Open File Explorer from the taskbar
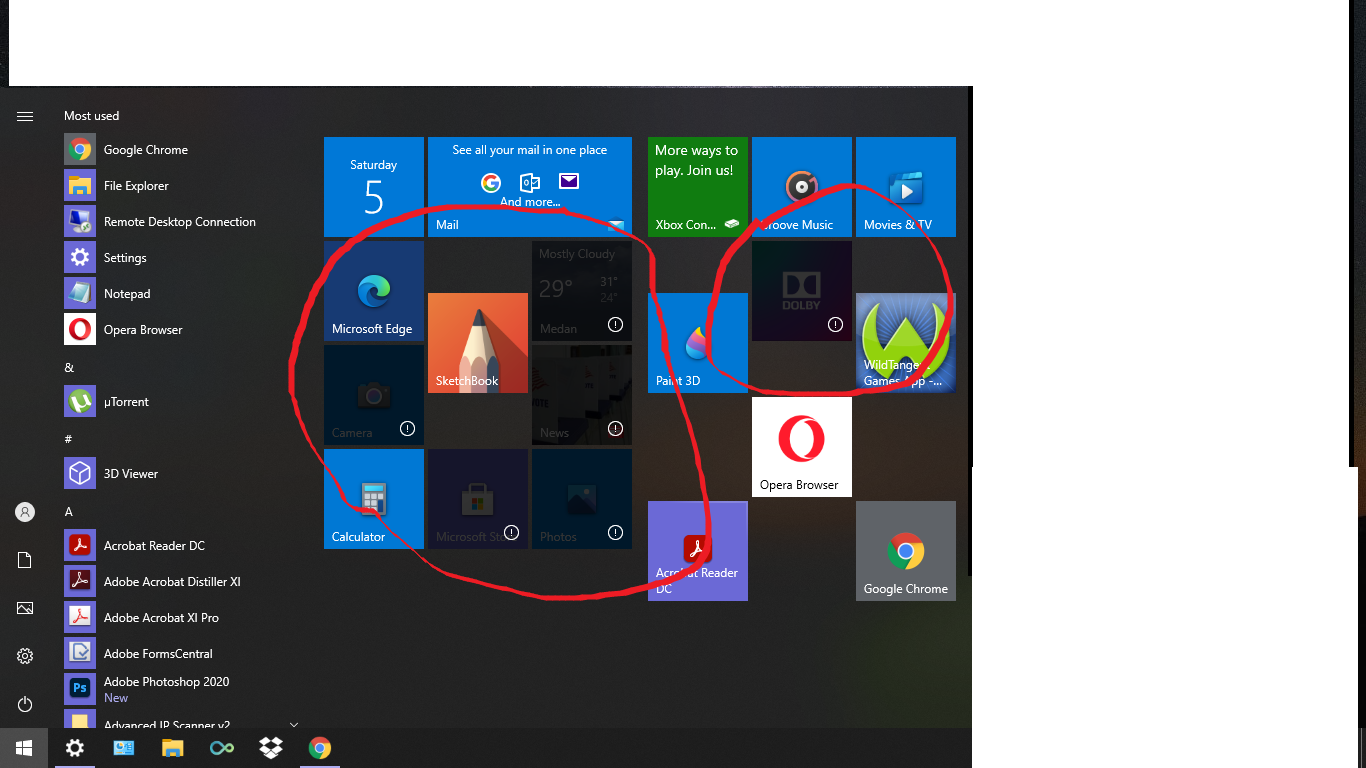This screenshot has height=768, width=1366. pyautogui.click(x=173, y=748)
